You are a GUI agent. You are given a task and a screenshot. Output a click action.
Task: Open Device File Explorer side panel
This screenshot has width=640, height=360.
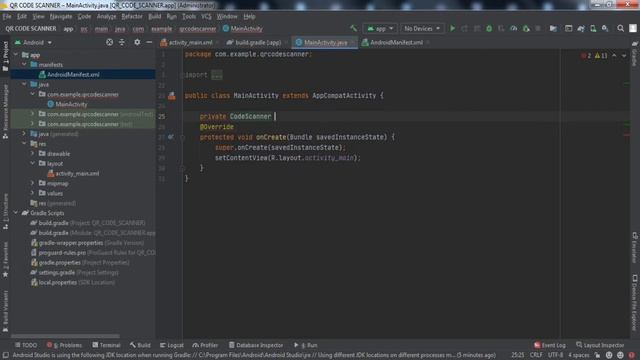click(635, 302)
